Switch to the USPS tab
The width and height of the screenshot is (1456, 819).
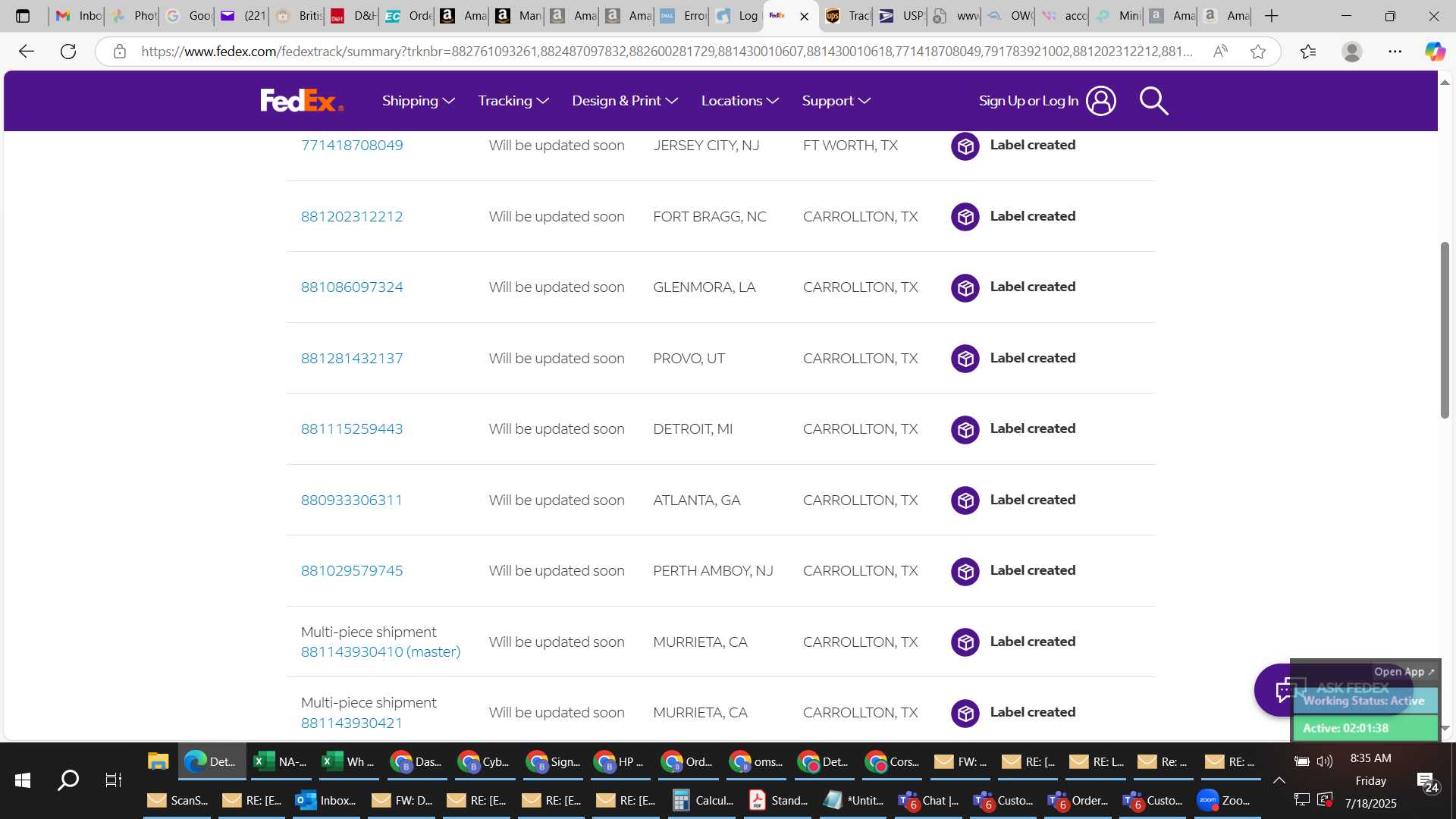[901, 16]
